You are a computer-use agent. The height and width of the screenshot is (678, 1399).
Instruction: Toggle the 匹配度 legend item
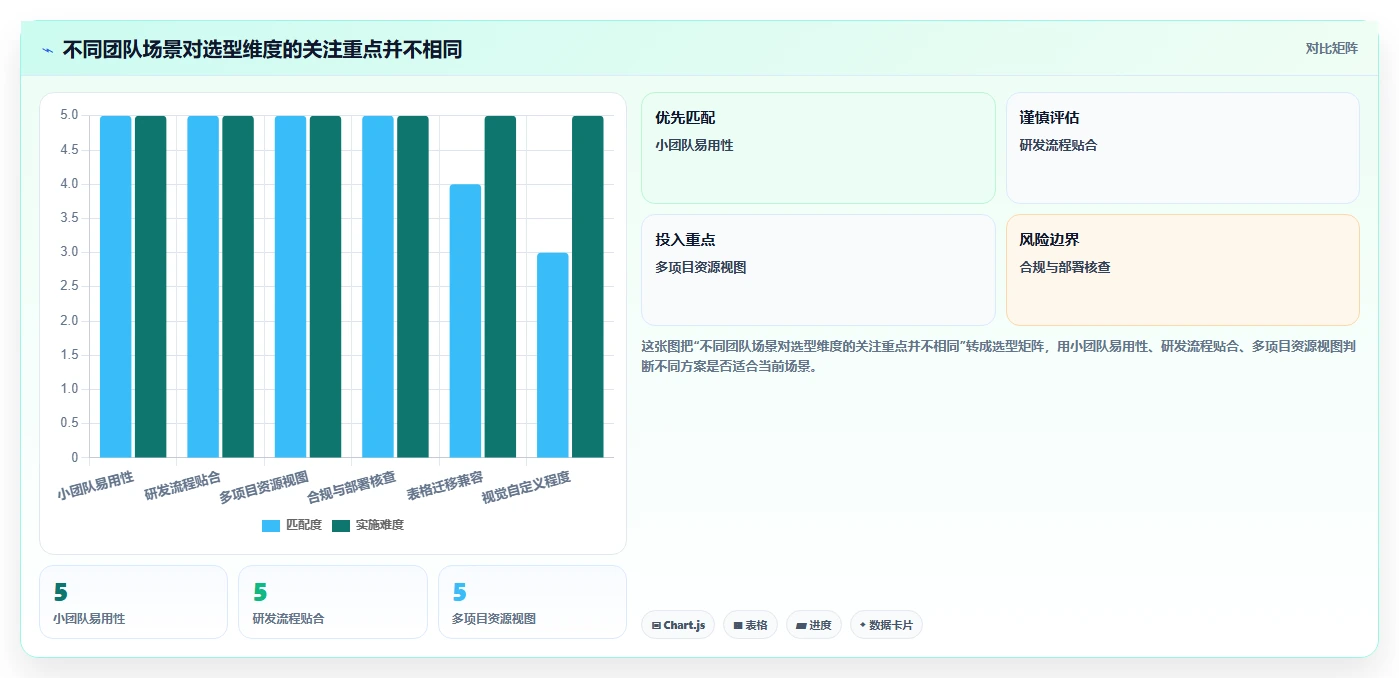(292, 525)
